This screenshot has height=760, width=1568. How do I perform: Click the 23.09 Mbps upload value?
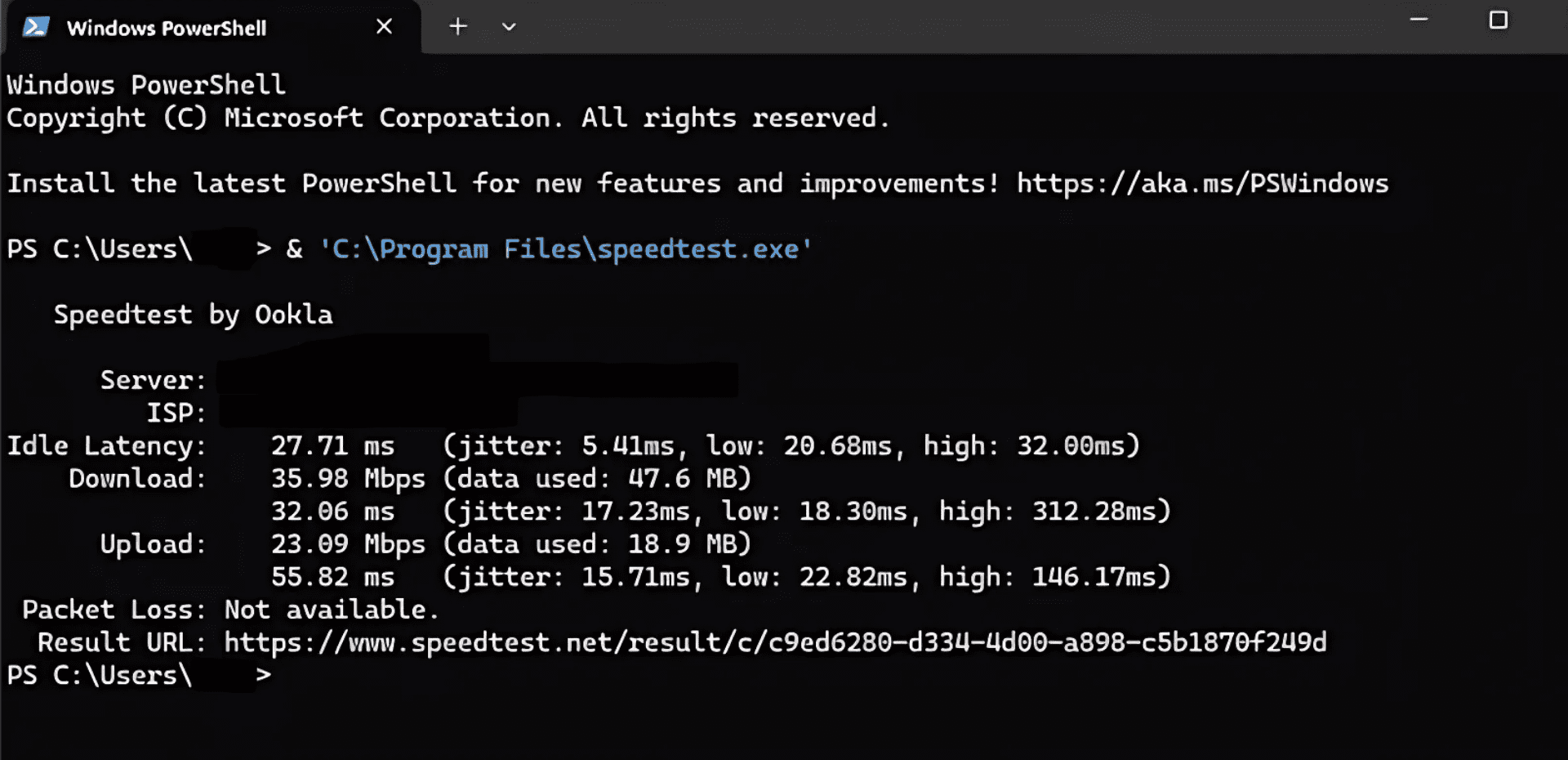[x=348, y=544]
